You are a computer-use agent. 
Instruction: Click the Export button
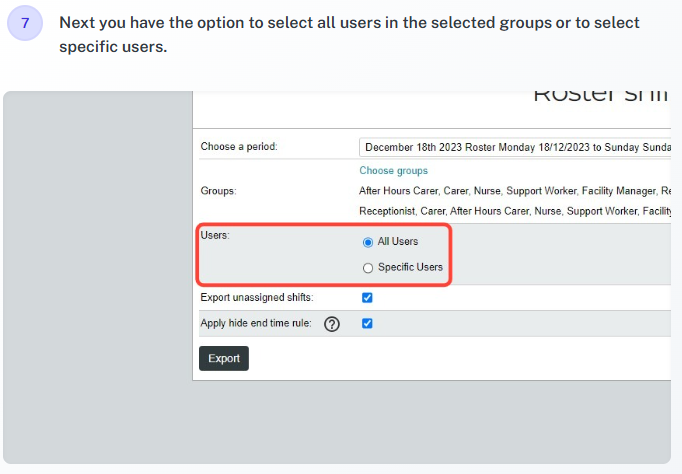coord(224,358)
